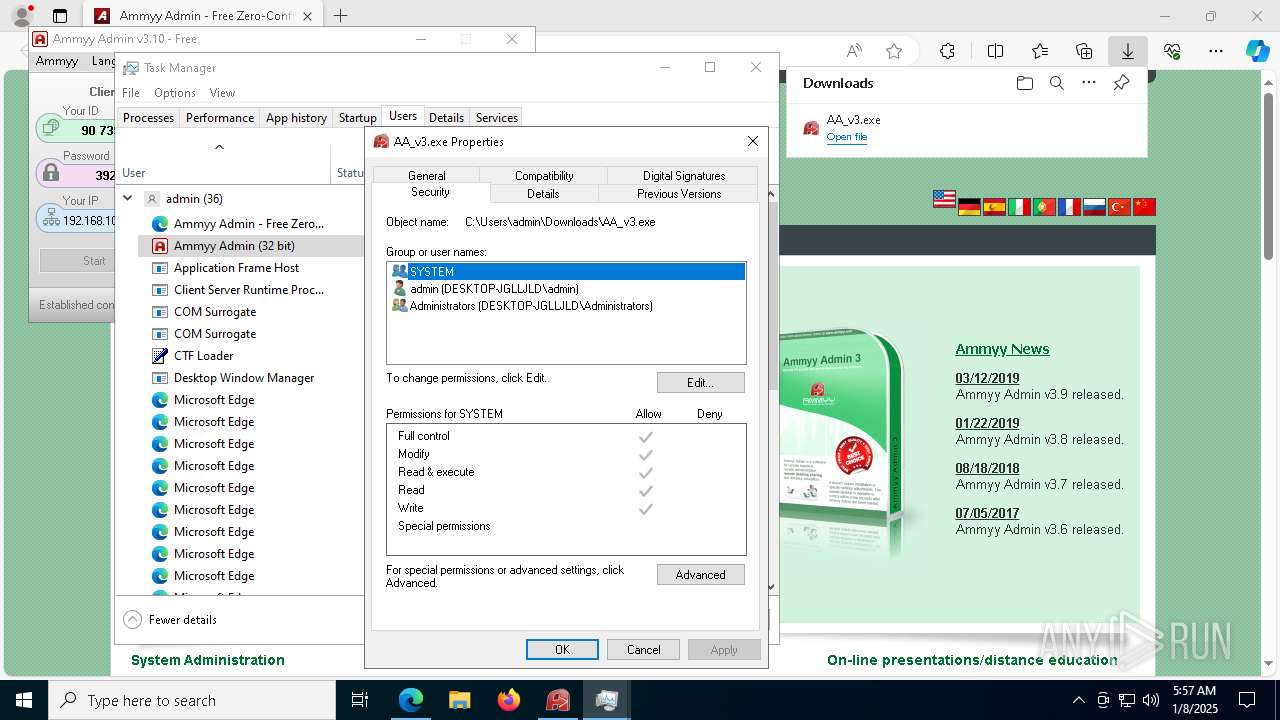Select the Spanish flag language
This screenshot has width=1280, height=720.
pos(994,207)
